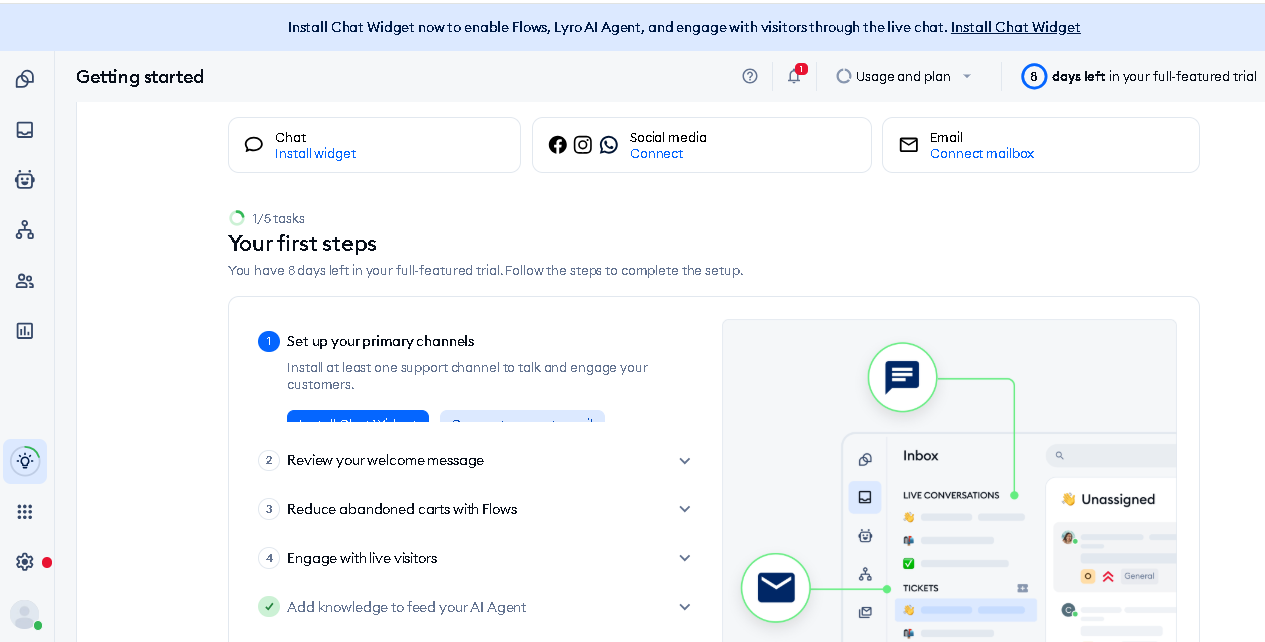Open the Customer service icon in sidebar
The width and height of the screenshot is (1265, 642).
[25, 79]
